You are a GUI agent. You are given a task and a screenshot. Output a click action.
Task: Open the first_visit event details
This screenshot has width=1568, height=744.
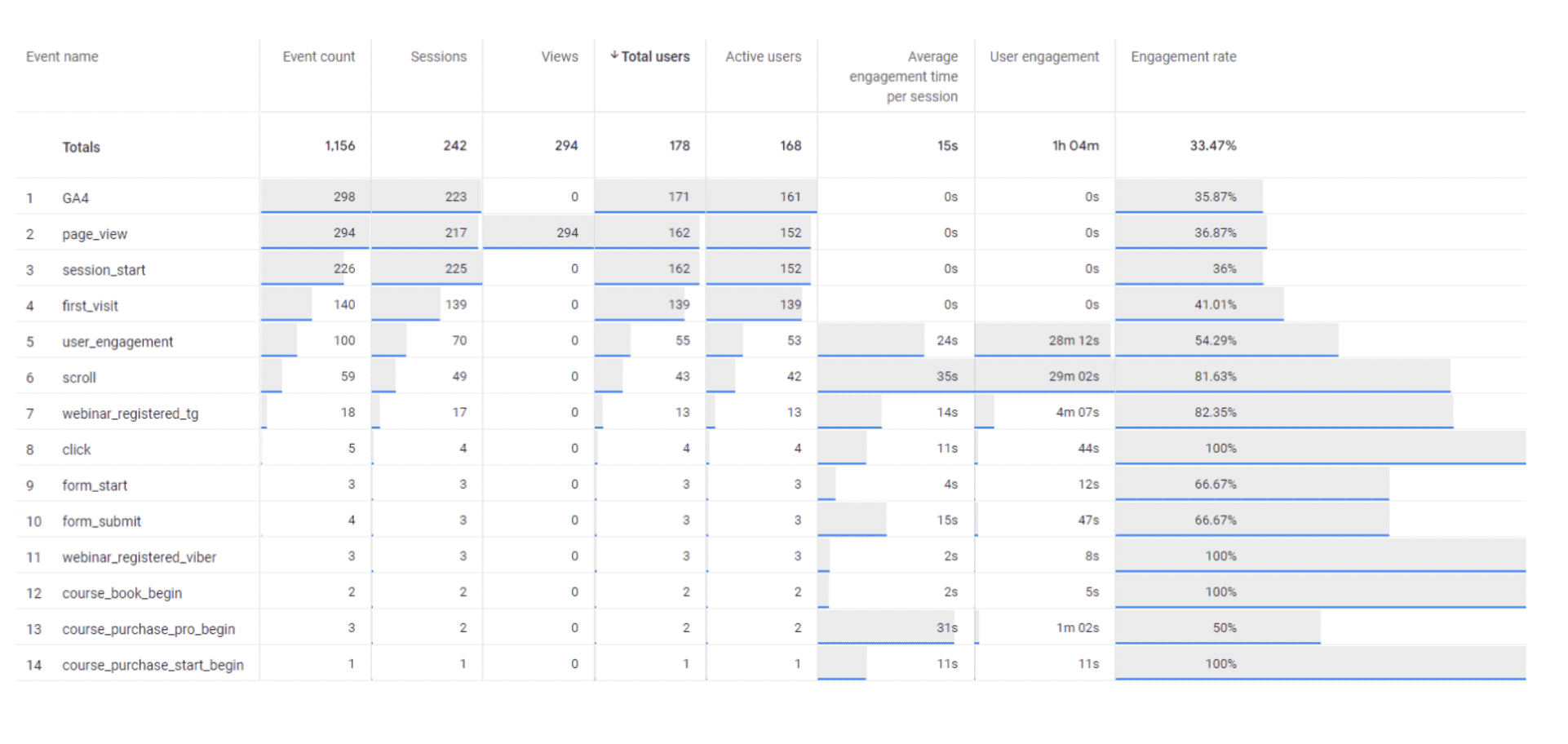[90, 306]
